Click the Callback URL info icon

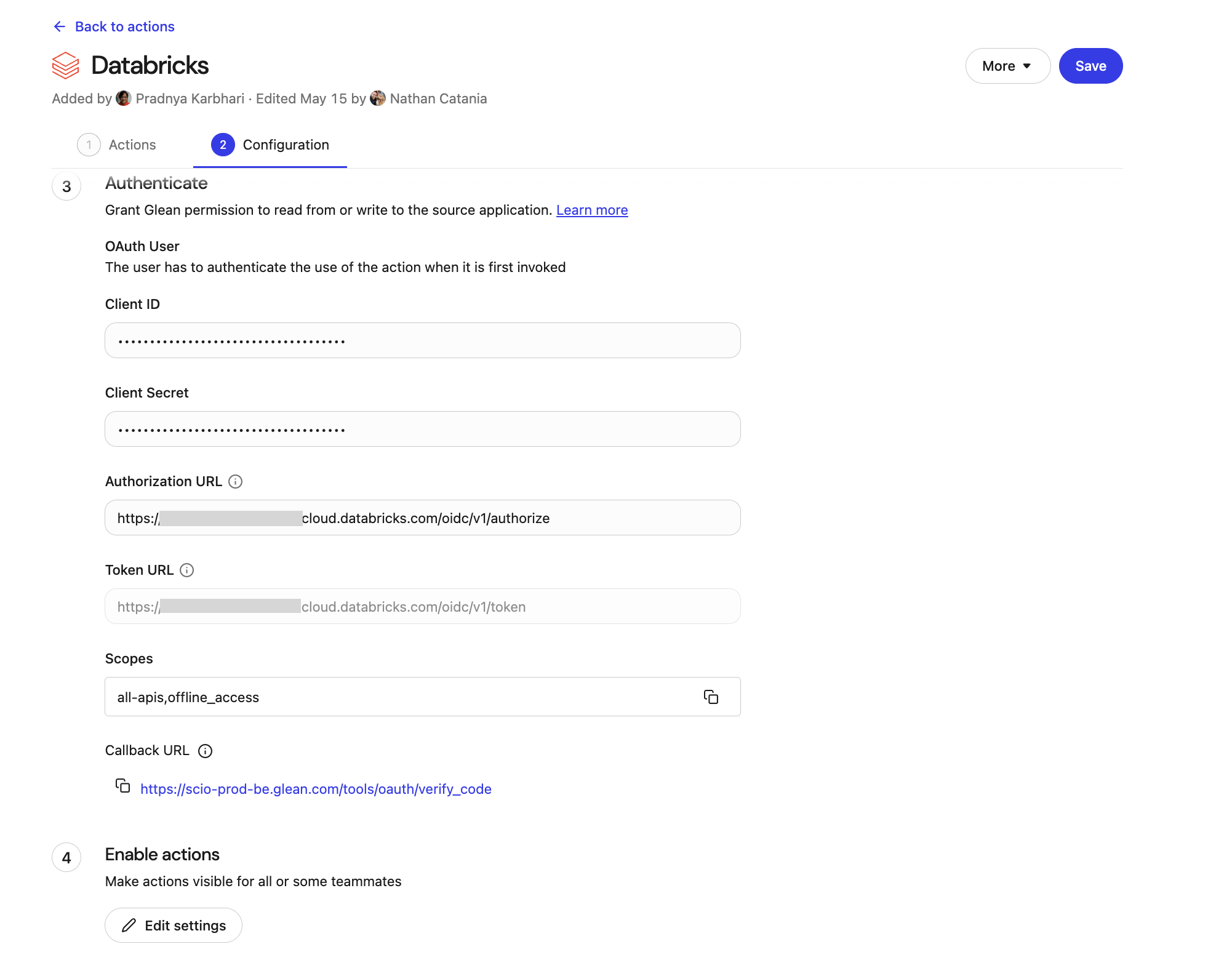pos(206,751)
